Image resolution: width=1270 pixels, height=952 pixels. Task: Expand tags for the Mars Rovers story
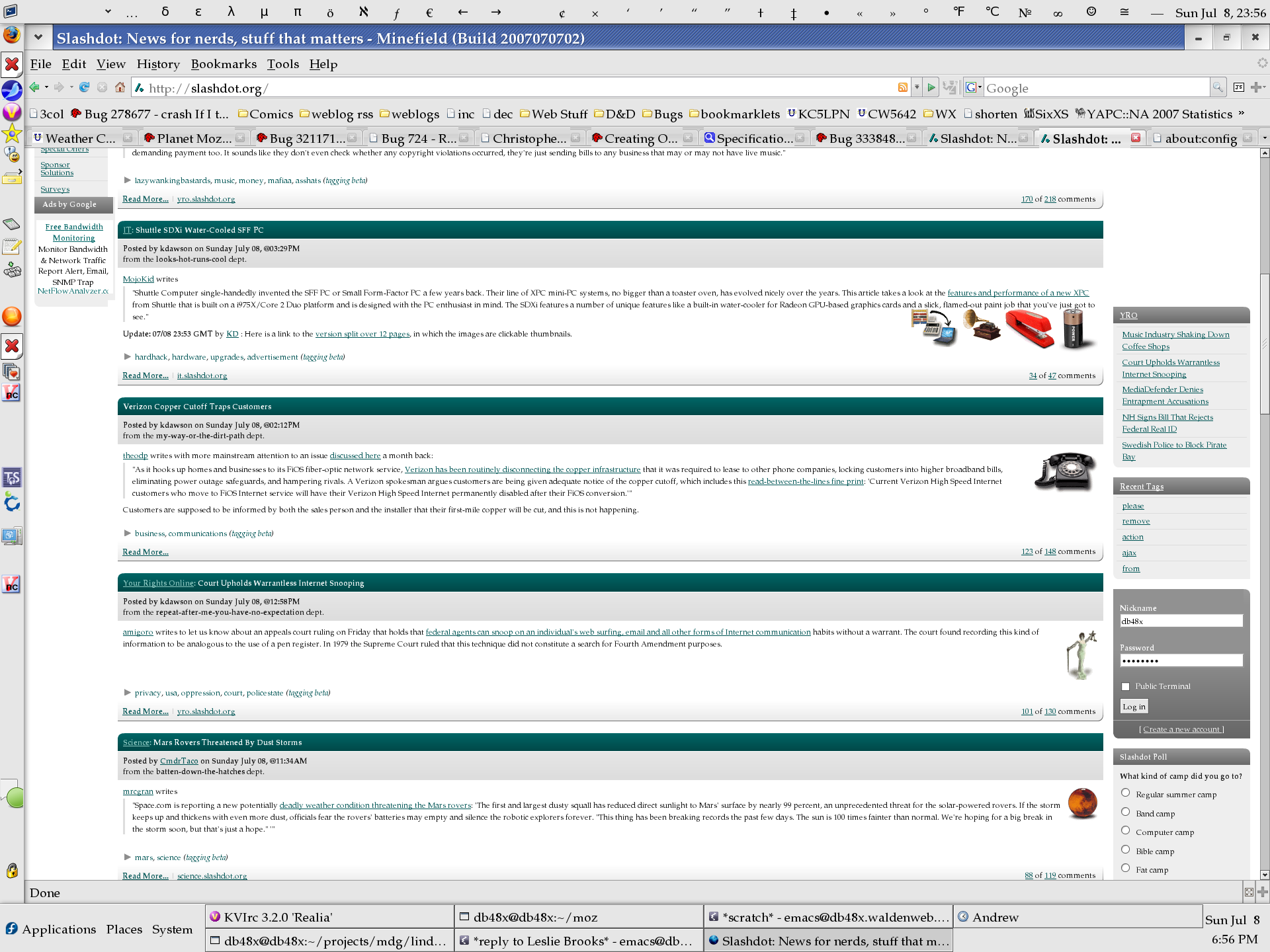127,857
